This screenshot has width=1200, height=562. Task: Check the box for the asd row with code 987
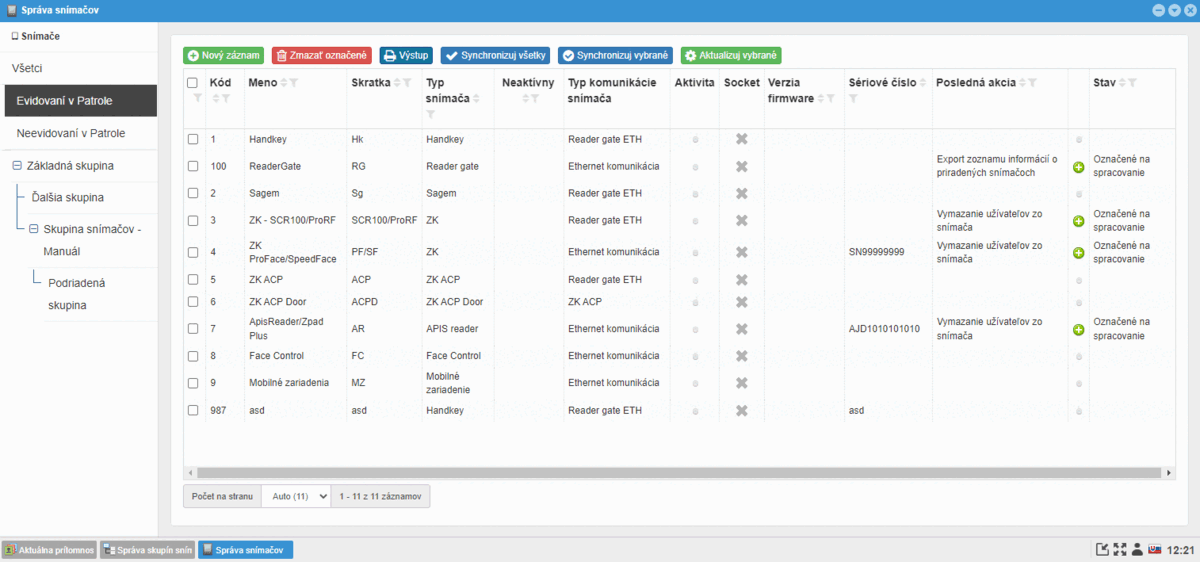tap(193, 410)
